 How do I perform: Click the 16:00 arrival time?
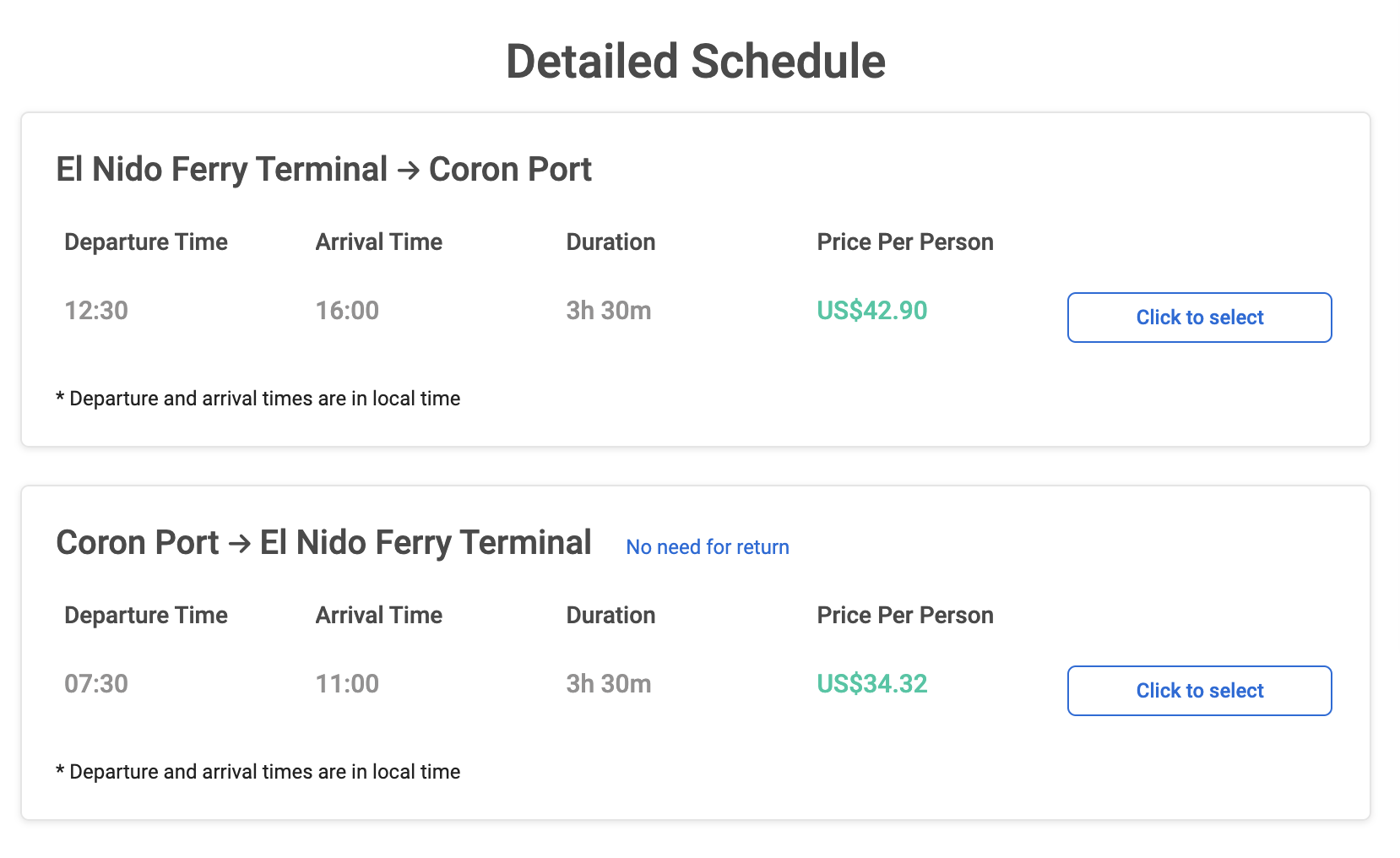coord(347,311)
